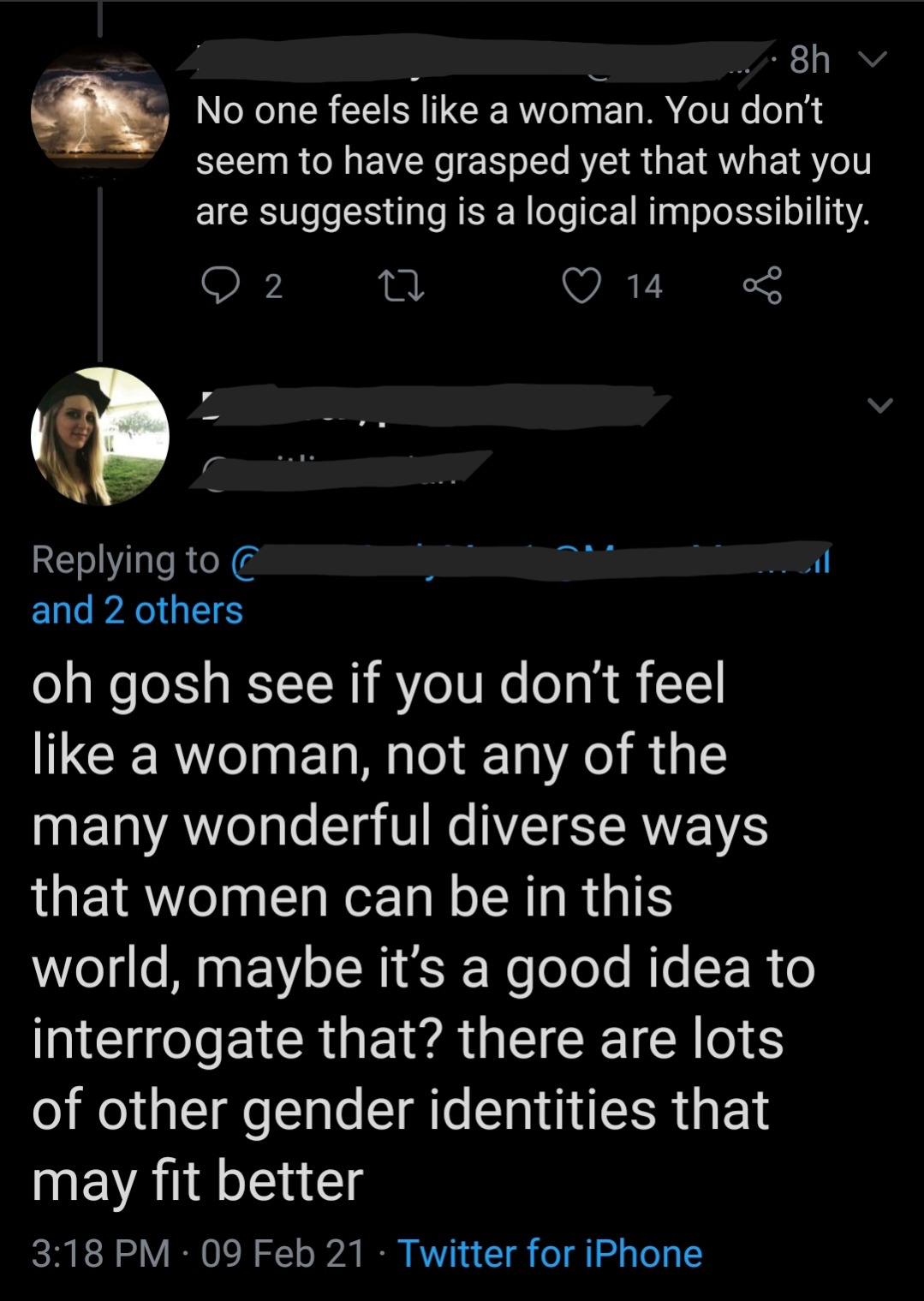Viewport: 924px width, 1301px height.
Task: Click the redacted display name beside the graduation photo
Action: pyautogui.click(x=428, y=403)
